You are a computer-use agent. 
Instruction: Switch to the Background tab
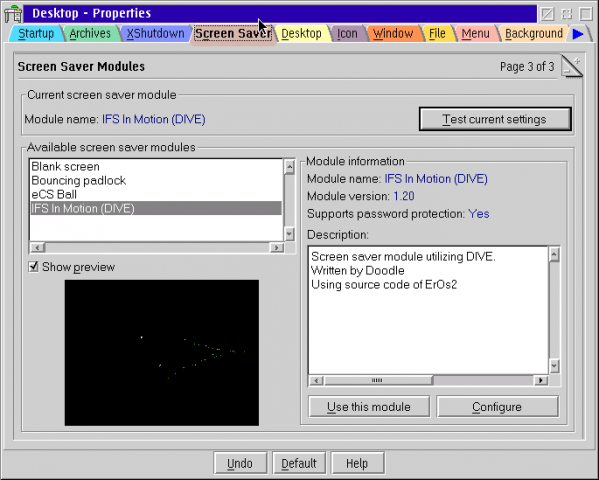[534, 34]
